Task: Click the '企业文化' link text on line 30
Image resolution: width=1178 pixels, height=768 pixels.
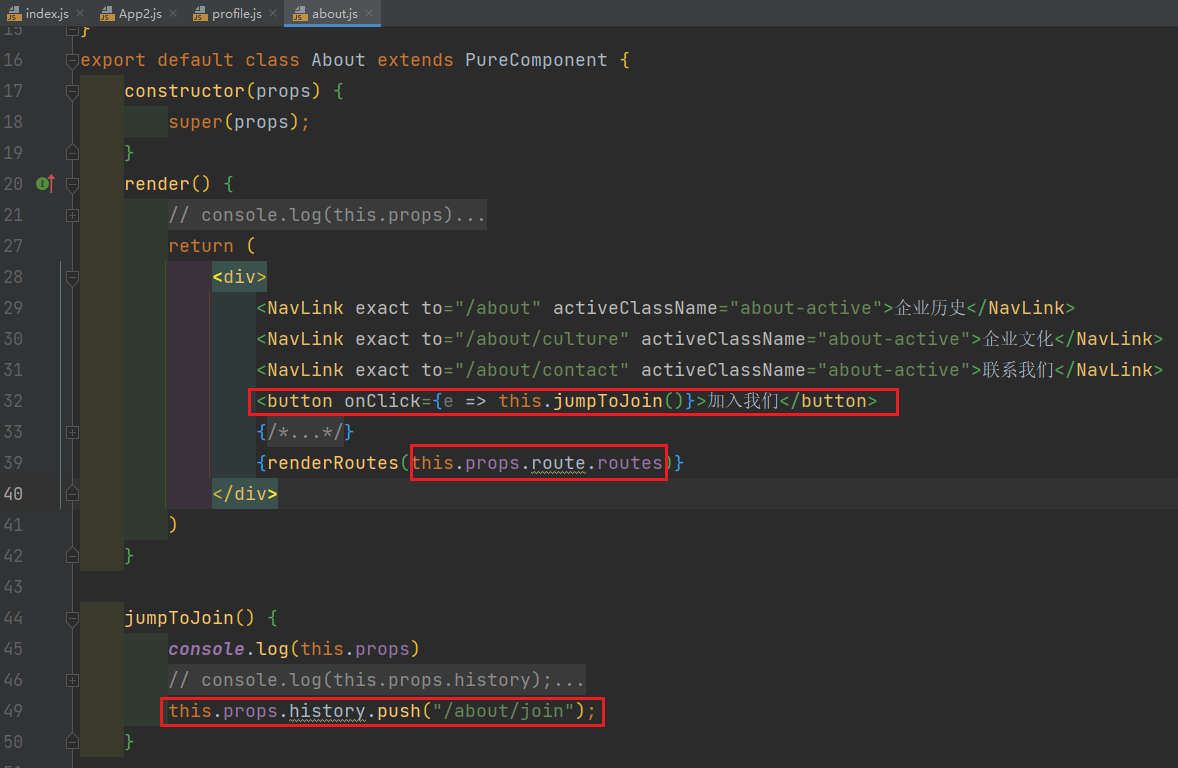Action: (1019, 339)
